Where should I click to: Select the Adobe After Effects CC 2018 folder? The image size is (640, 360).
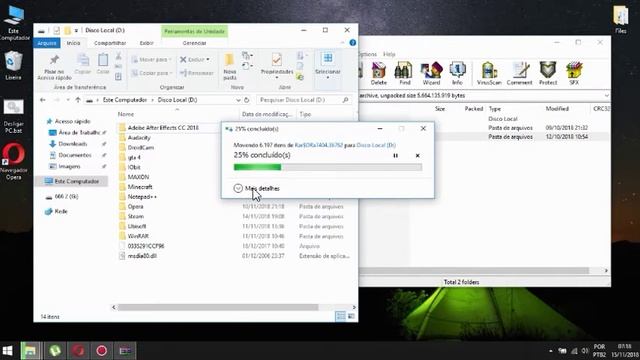click(163, 128)
